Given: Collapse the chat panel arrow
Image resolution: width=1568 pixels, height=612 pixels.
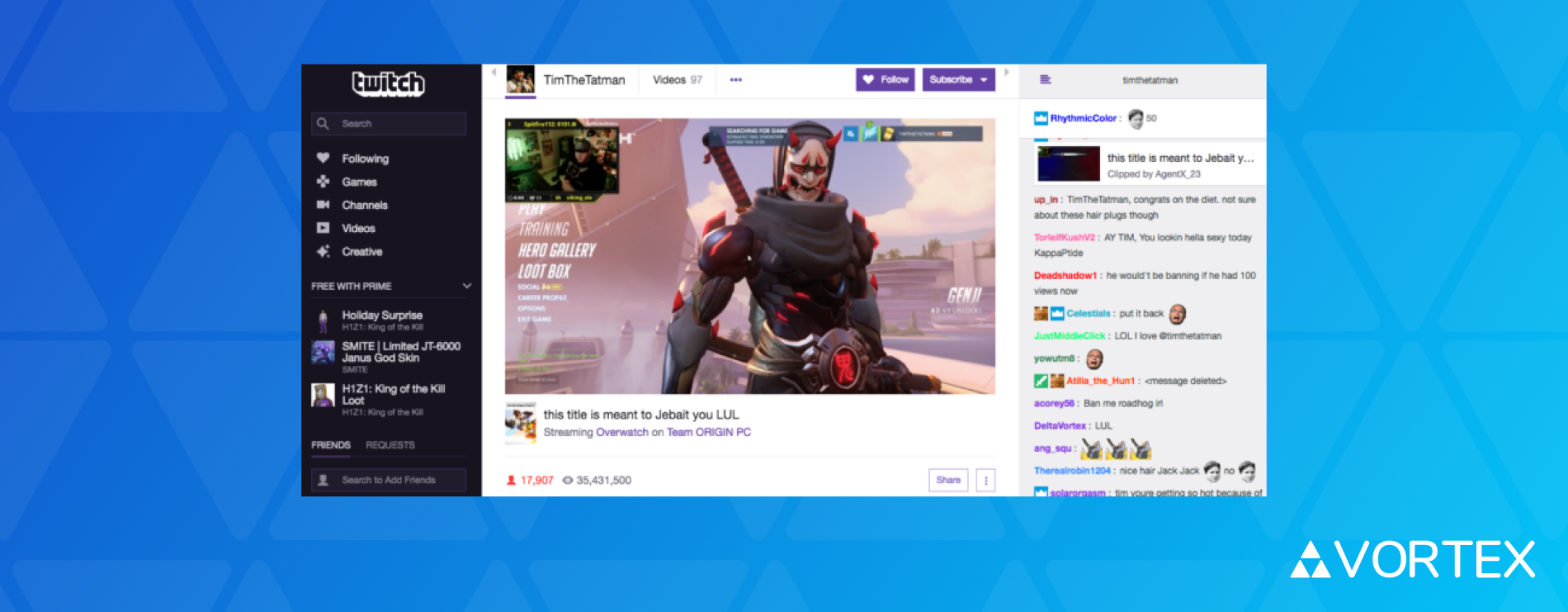Looking at the screenshot, I should click(x=1007, y=73).
